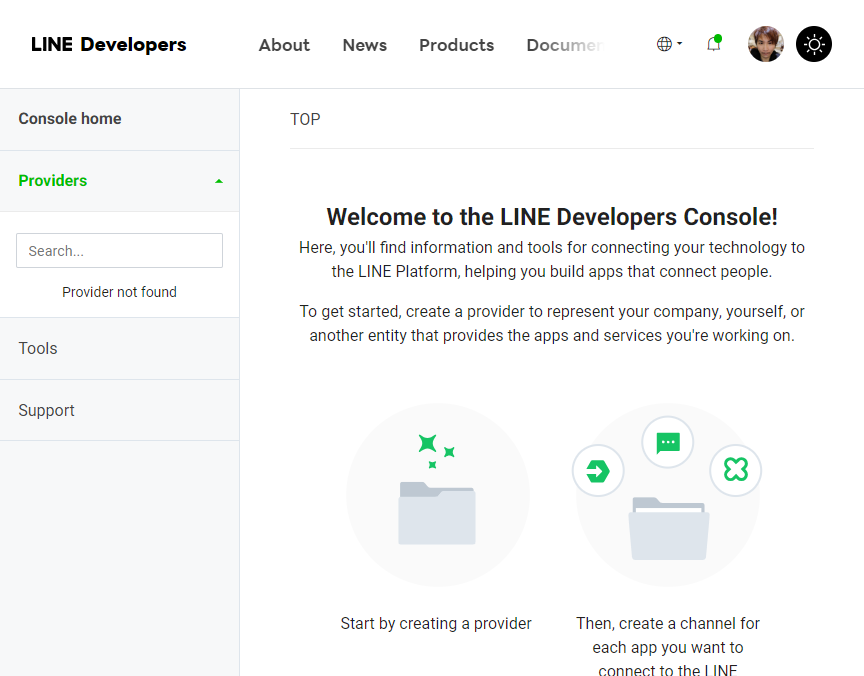Open the About menu item
Viewport: 864px width, 676px height.
pos(284,45)
